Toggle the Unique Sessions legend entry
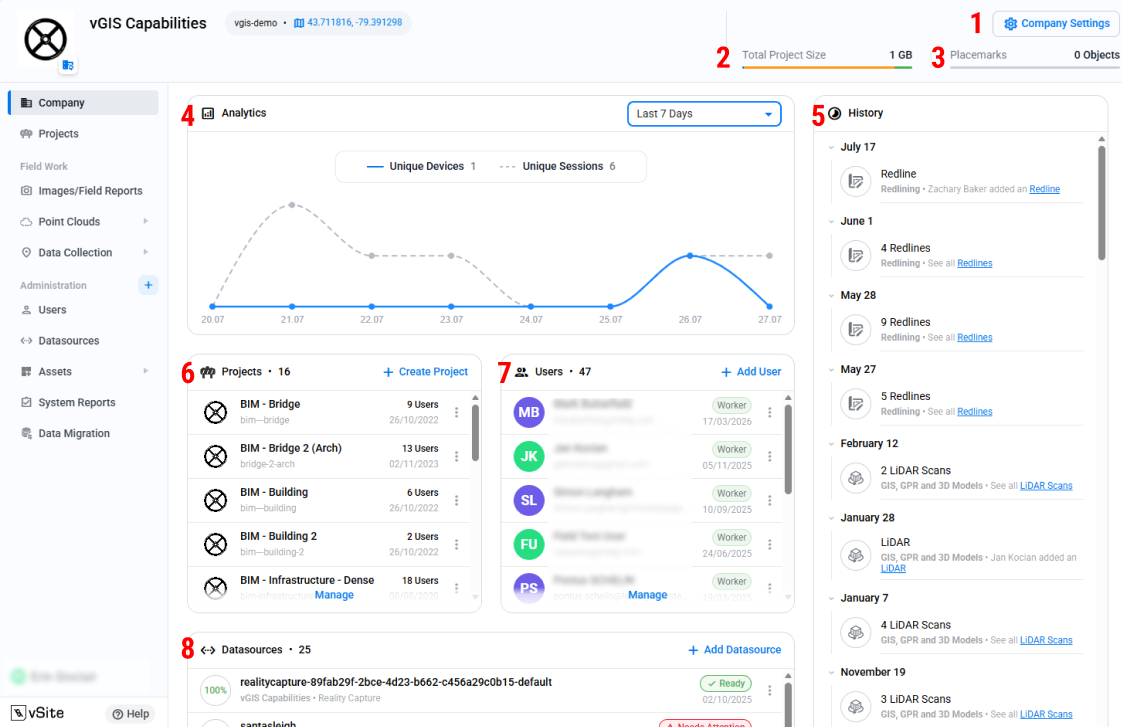The image size is (1122, 727). [x=557, y=166]
